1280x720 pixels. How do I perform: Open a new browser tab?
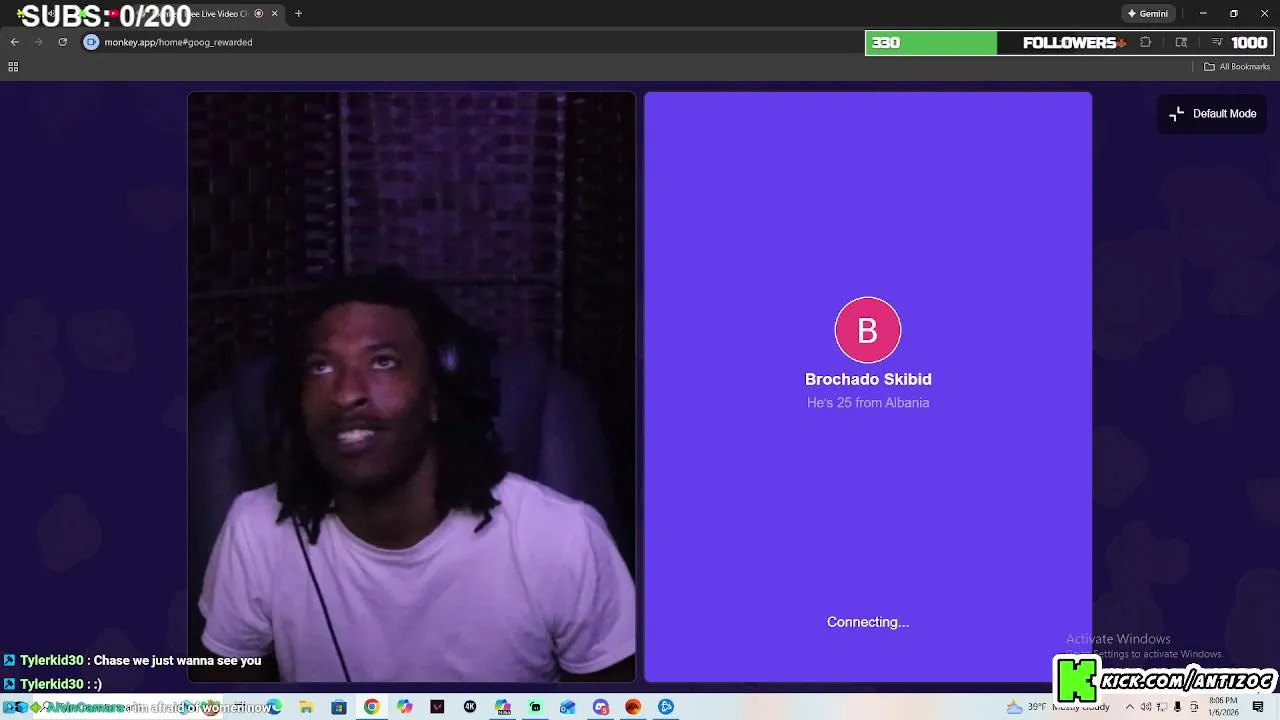pos(298,14)
